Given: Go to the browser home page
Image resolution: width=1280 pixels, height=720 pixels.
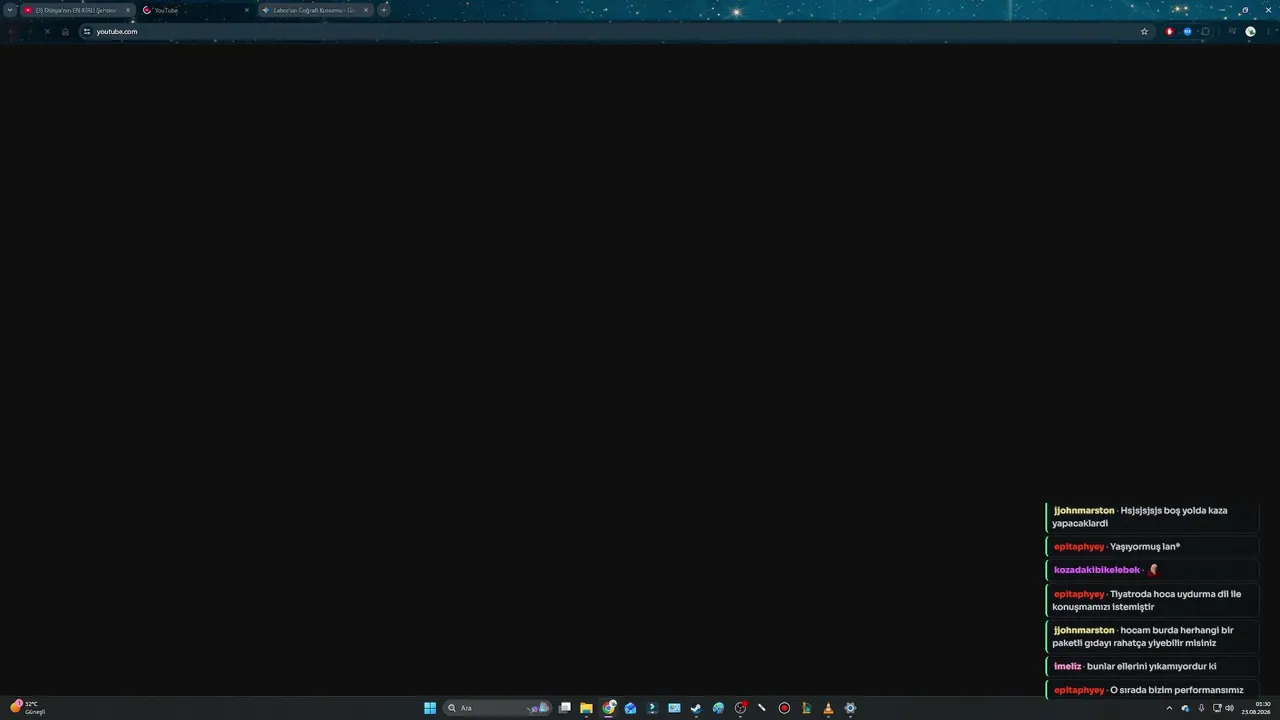Looking at the screenshot, I should (66, 31).
